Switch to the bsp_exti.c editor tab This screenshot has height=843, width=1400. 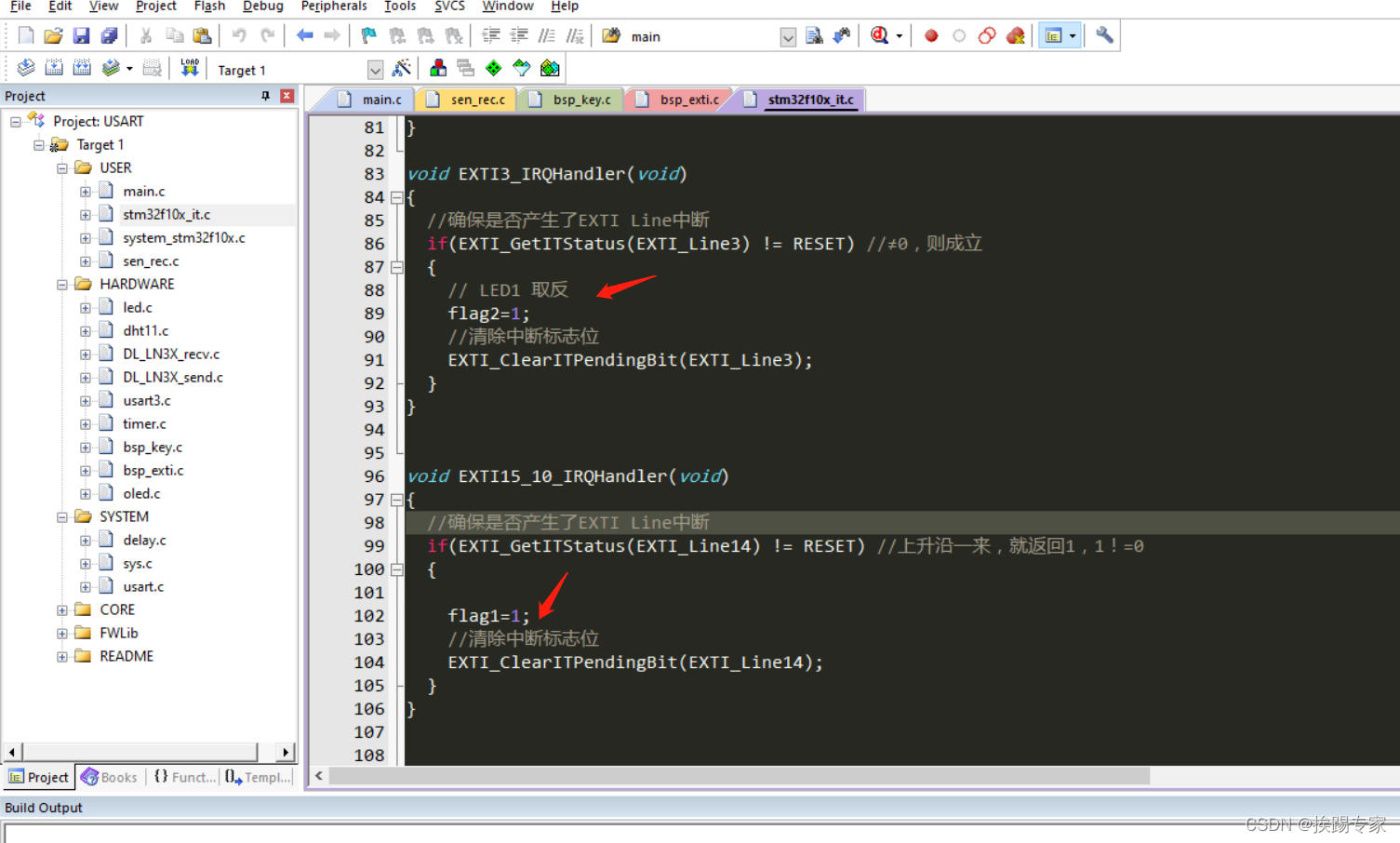679,100
